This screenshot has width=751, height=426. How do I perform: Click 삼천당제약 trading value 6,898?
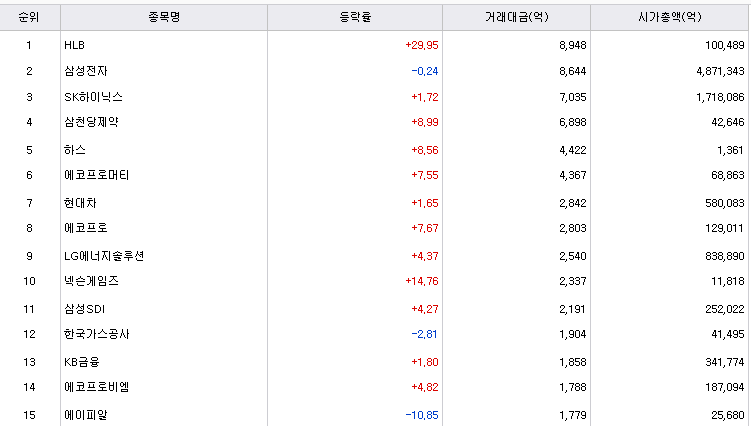pyautogui.click(x=573, y=122)
